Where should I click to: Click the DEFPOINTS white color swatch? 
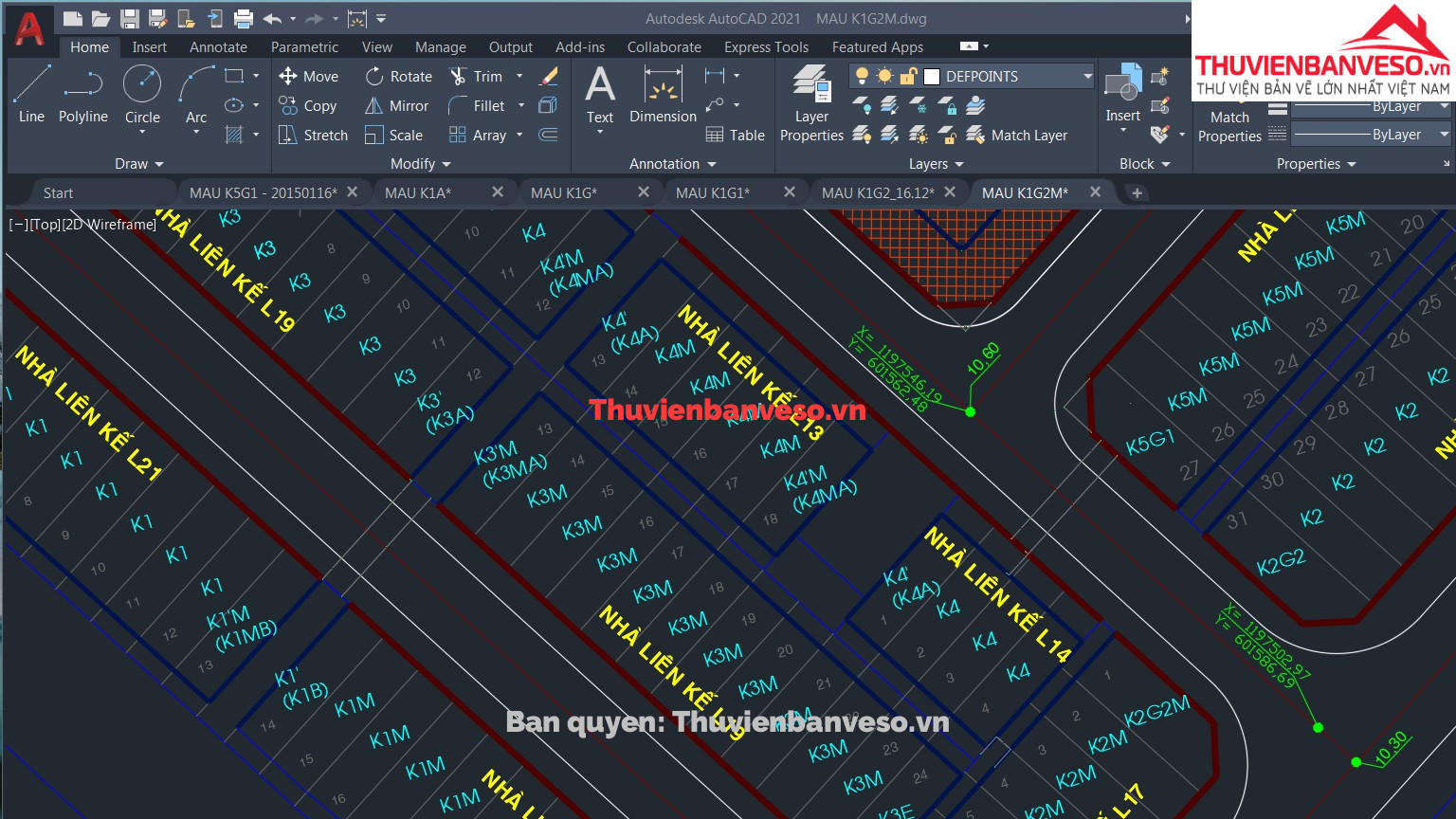[x=932, y=76]
